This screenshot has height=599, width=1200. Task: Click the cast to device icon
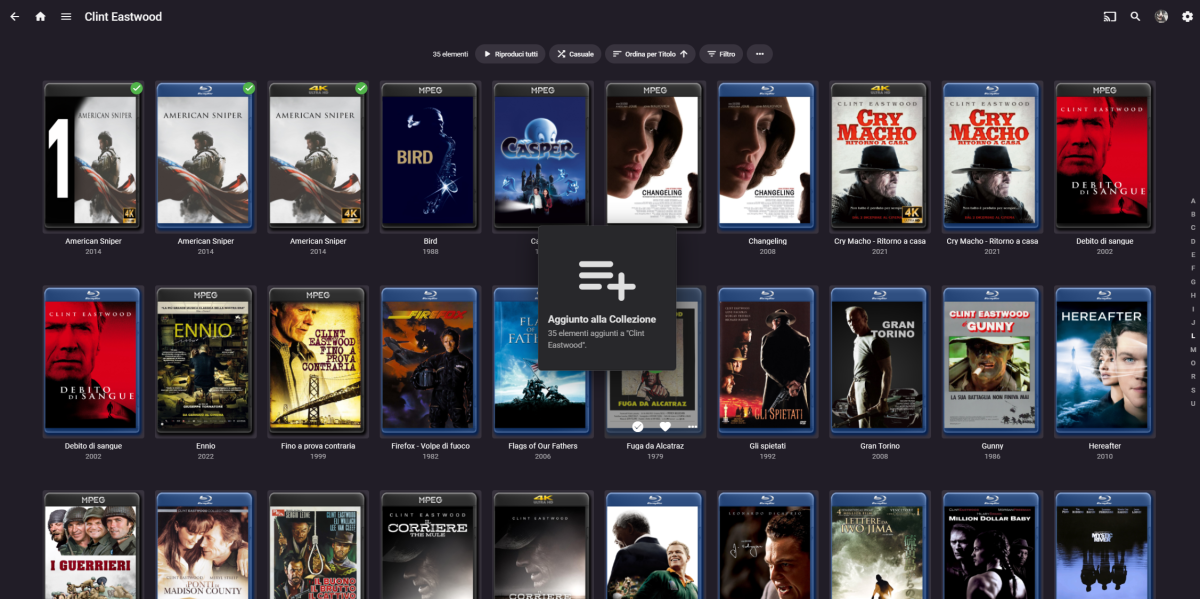(x=1109, y=17)
